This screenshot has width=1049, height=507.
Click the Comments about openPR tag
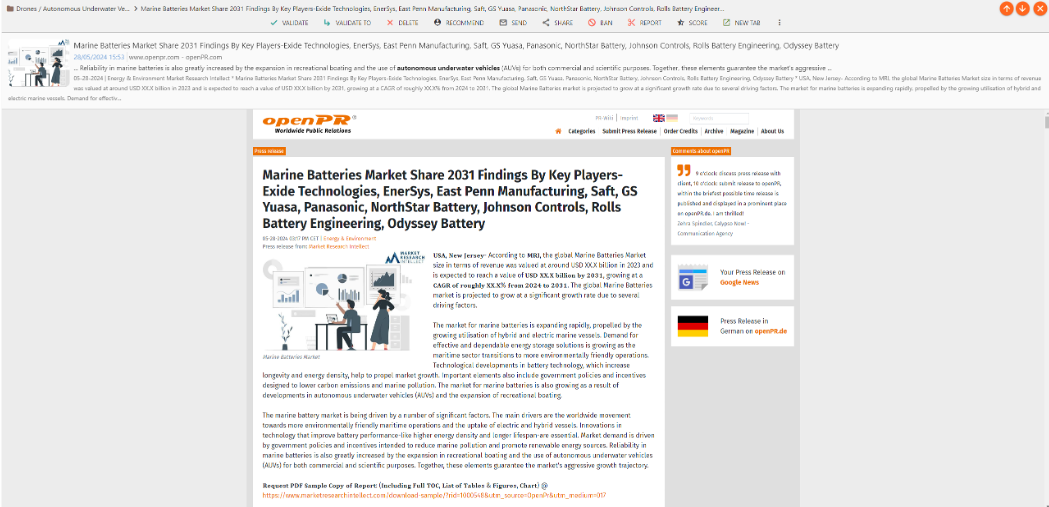[x=700, y=151]
